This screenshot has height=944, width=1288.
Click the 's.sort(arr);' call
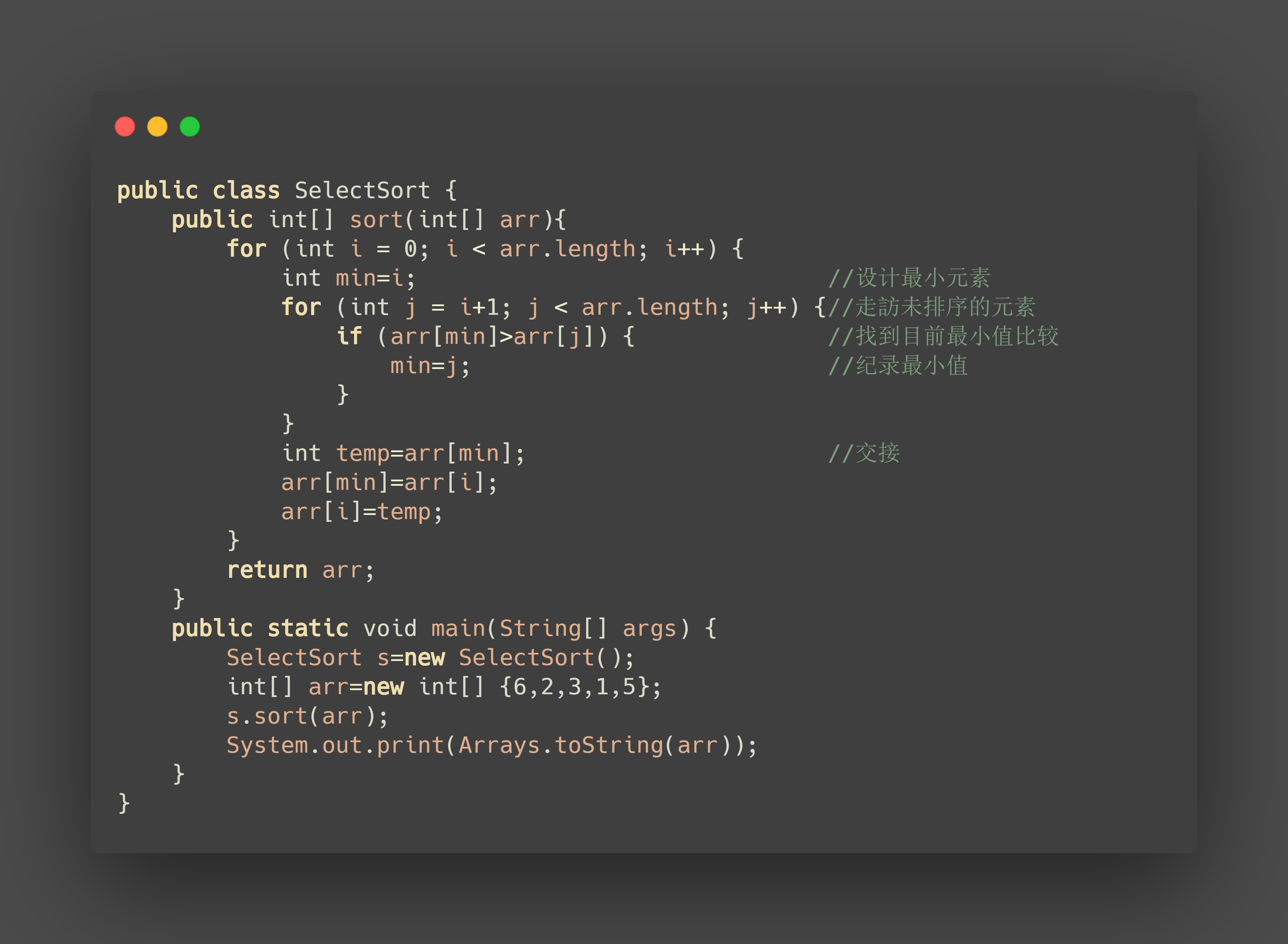[307, 716]
